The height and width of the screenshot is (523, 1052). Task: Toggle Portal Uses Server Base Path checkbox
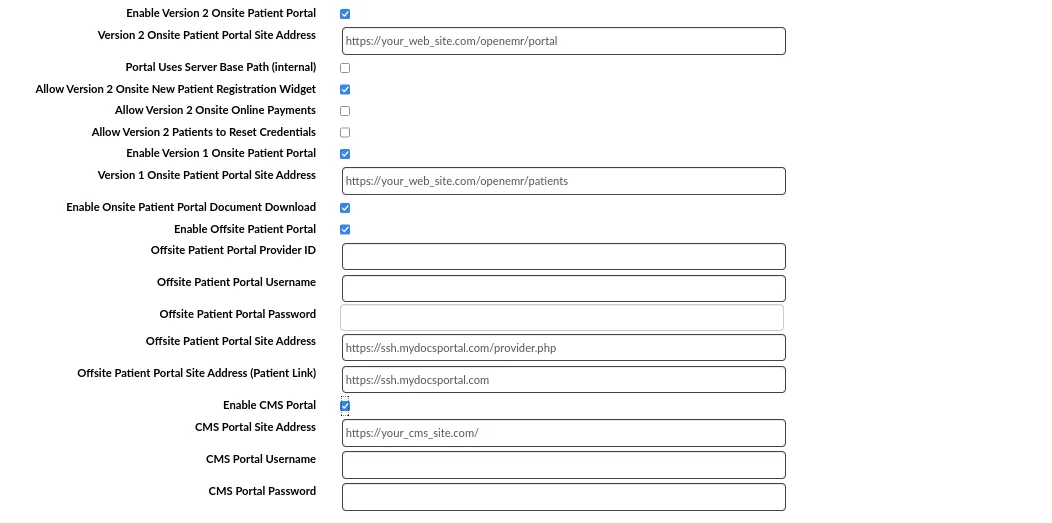345,68
